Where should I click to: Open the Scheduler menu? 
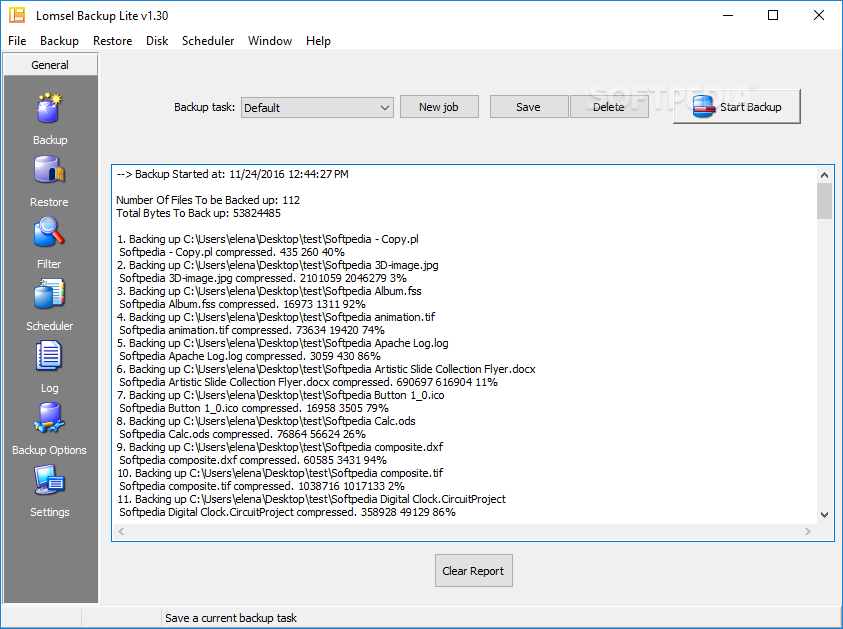208,41
